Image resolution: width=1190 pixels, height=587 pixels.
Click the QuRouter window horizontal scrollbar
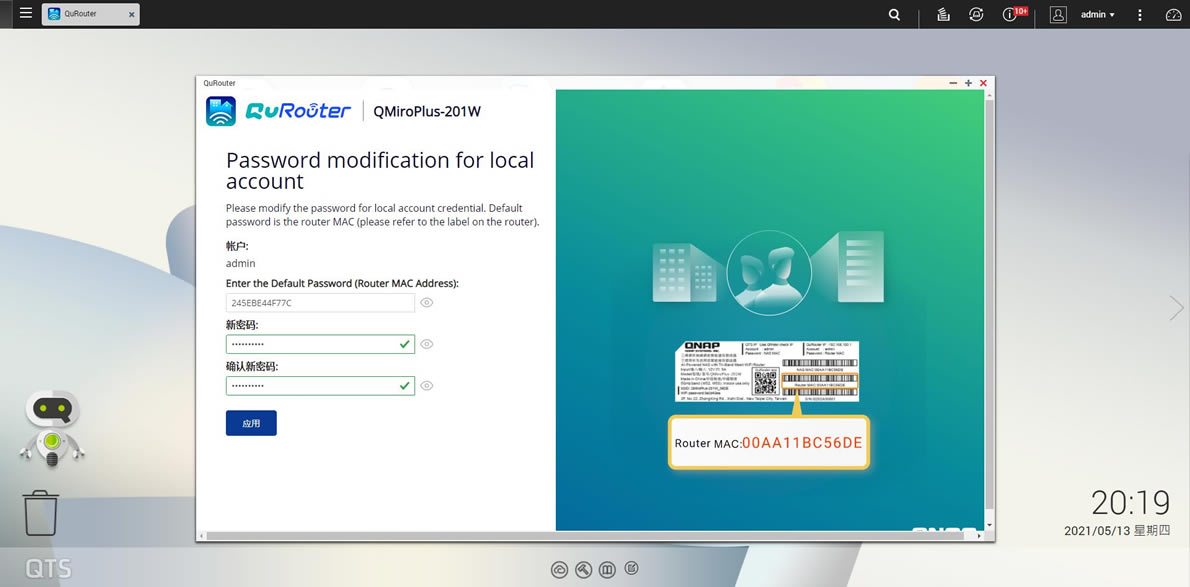point(584,536)
